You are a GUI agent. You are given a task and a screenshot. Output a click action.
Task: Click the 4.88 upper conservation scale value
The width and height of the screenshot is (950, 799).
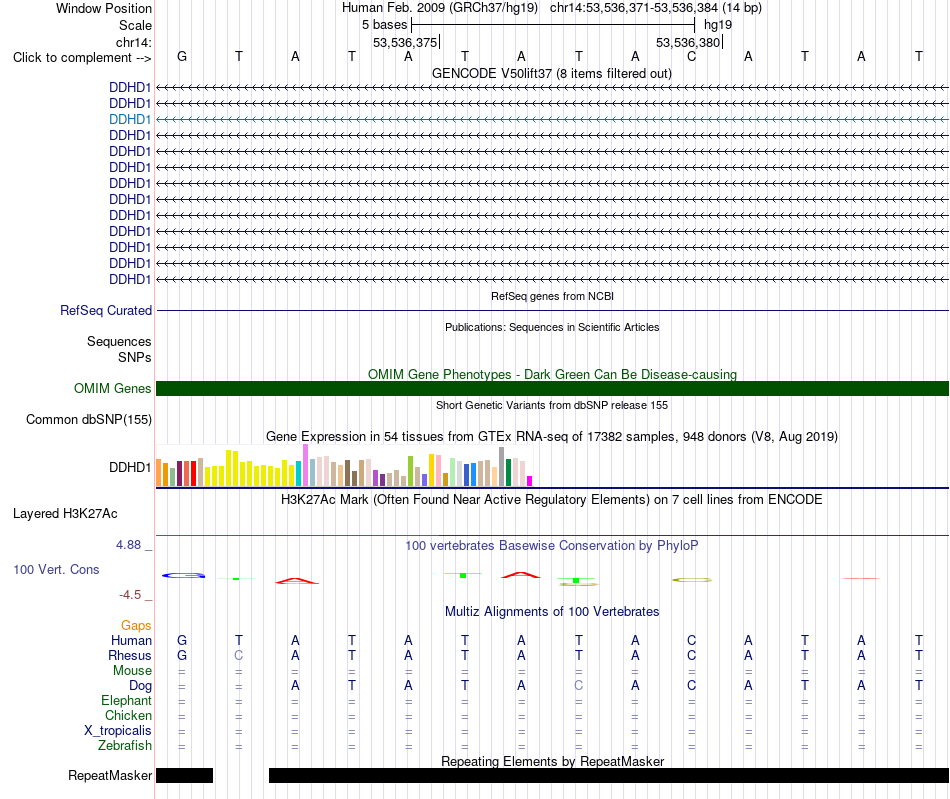(128, 545)
